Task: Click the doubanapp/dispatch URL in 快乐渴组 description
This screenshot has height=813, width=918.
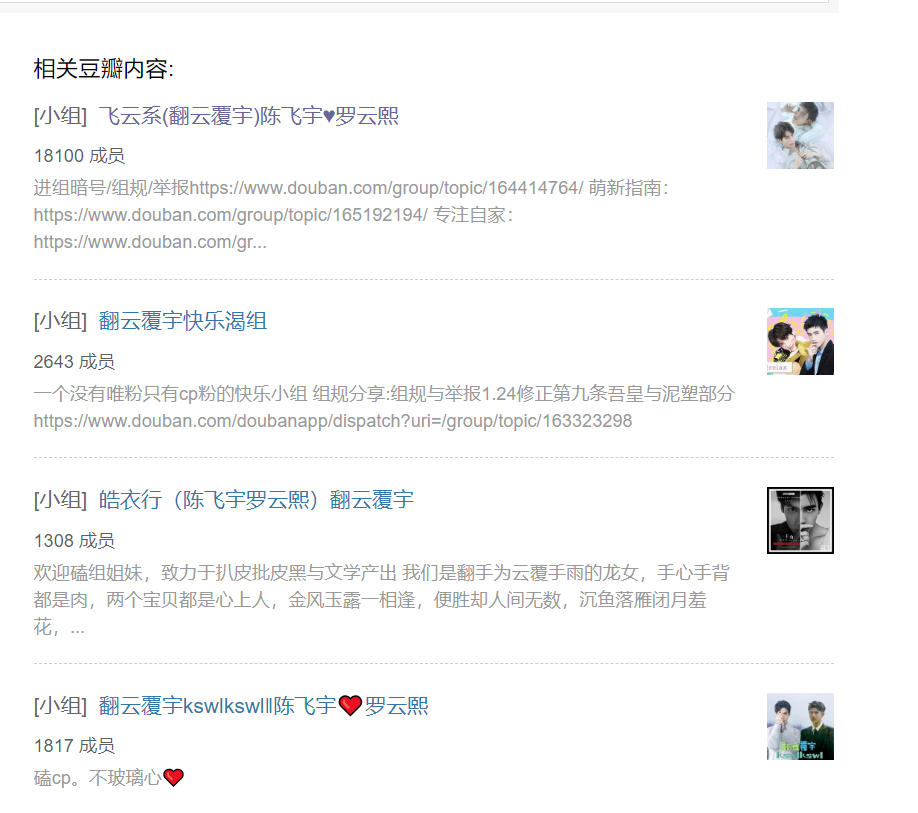Action: [333, 421]
